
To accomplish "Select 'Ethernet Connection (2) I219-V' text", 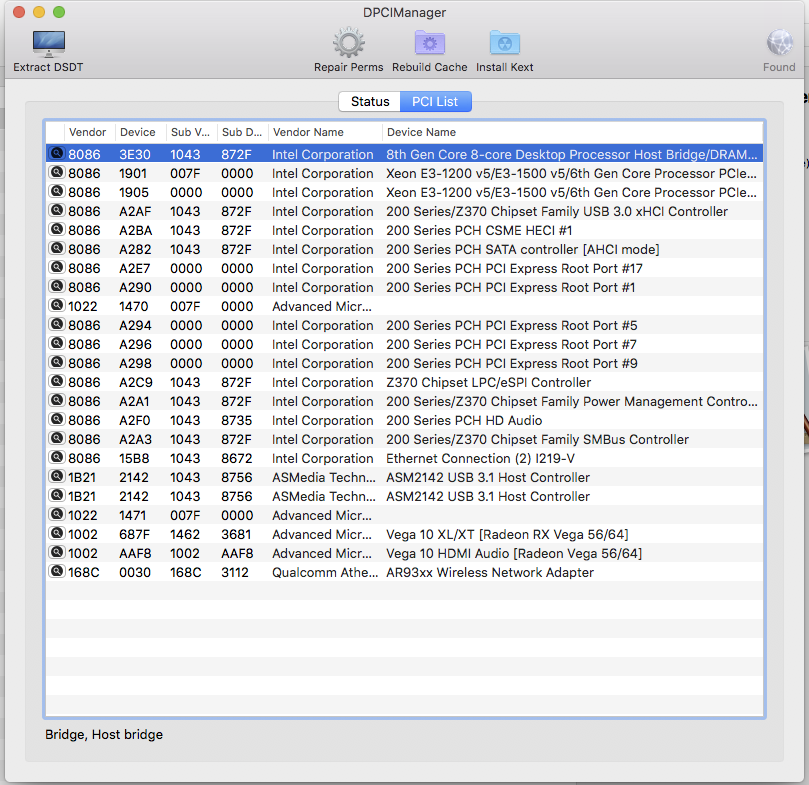I will click(480, 458).
